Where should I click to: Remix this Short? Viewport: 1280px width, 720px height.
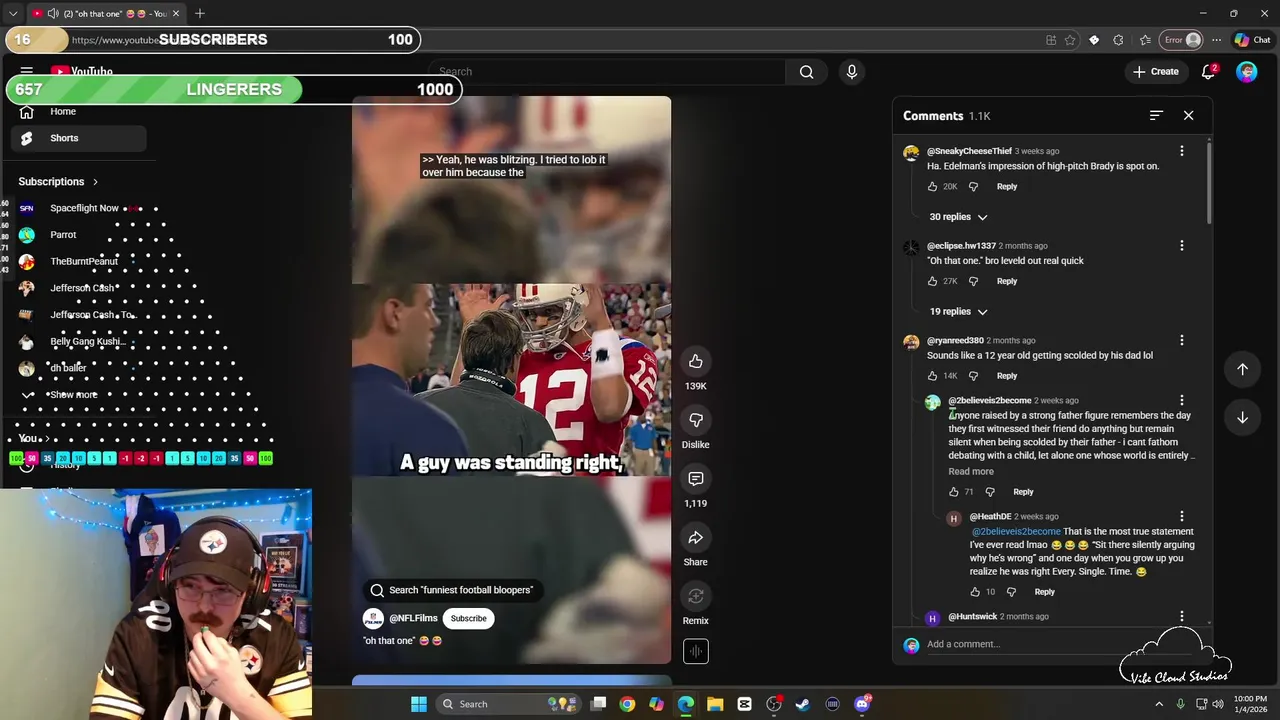pos(695,597)
